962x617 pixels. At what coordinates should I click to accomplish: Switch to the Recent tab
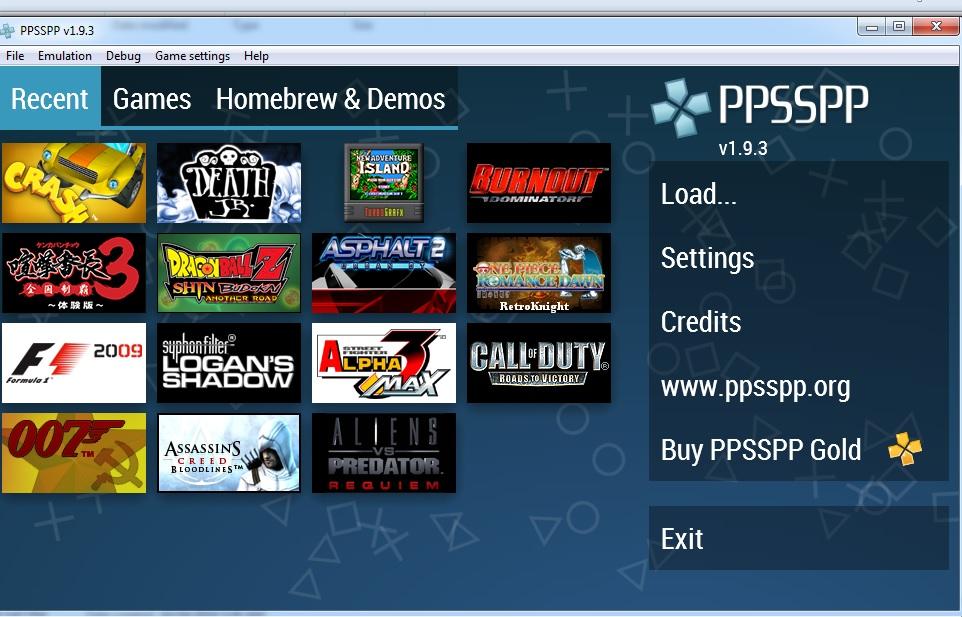(x=50, y=98)
